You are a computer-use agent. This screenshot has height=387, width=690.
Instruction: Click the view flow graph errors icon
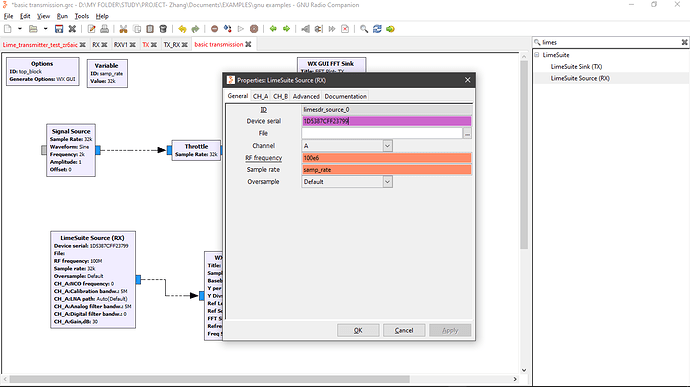pos(214,29)
